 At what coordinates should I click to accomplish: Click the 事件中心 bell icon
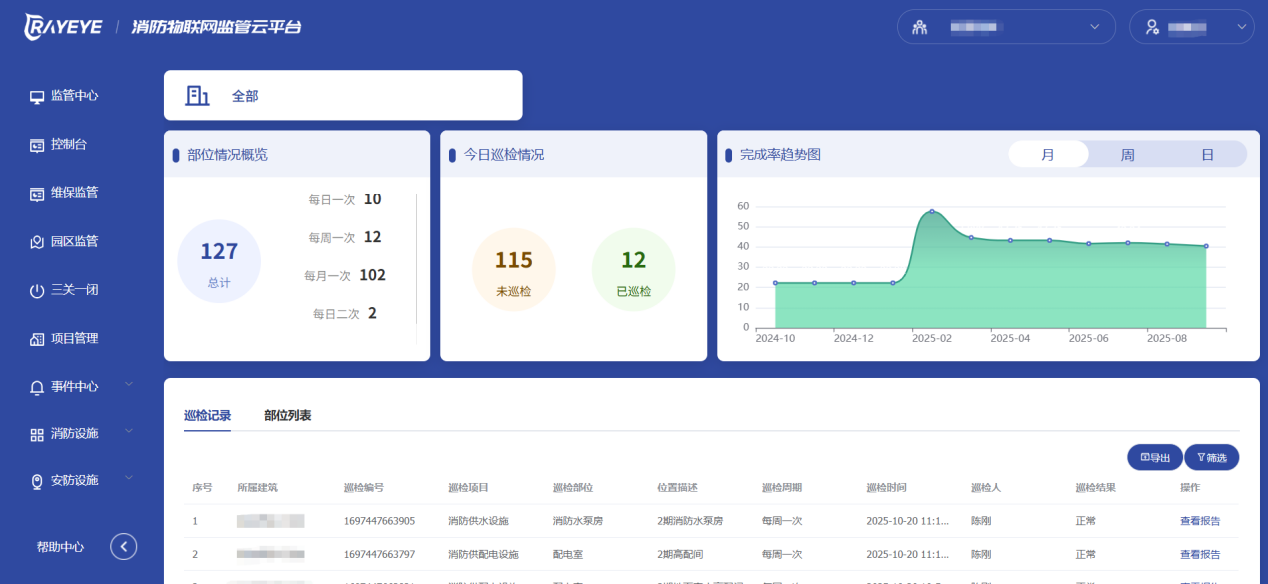(x=37, y=387)
